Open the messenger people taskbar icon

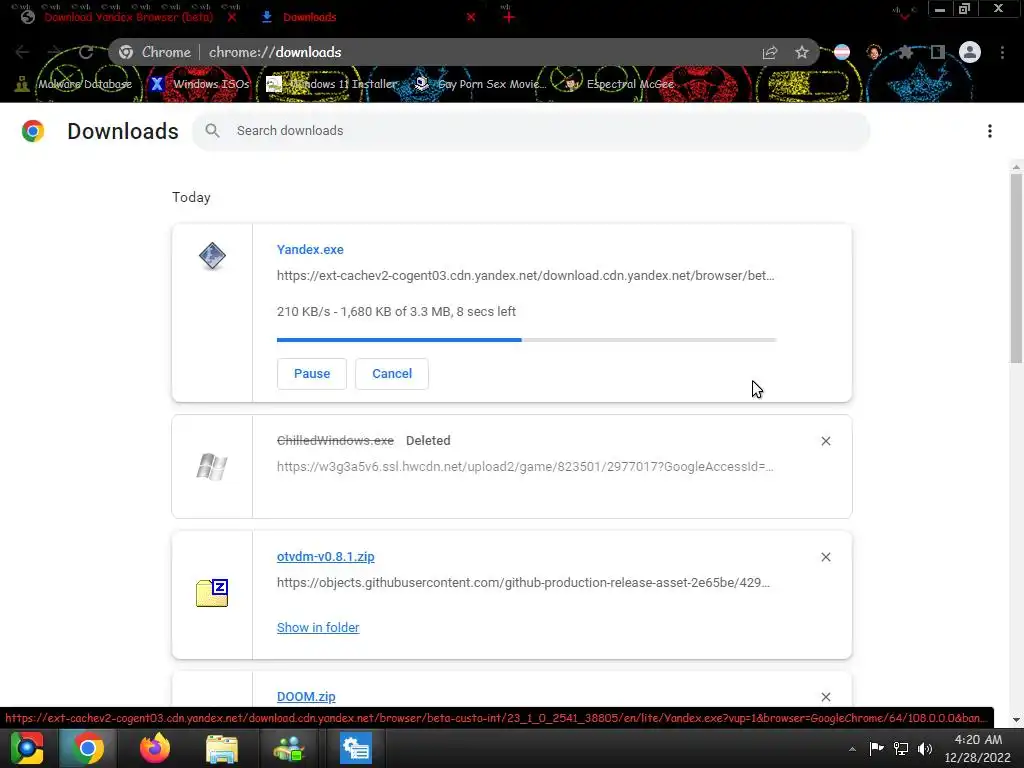coord(289,748)
